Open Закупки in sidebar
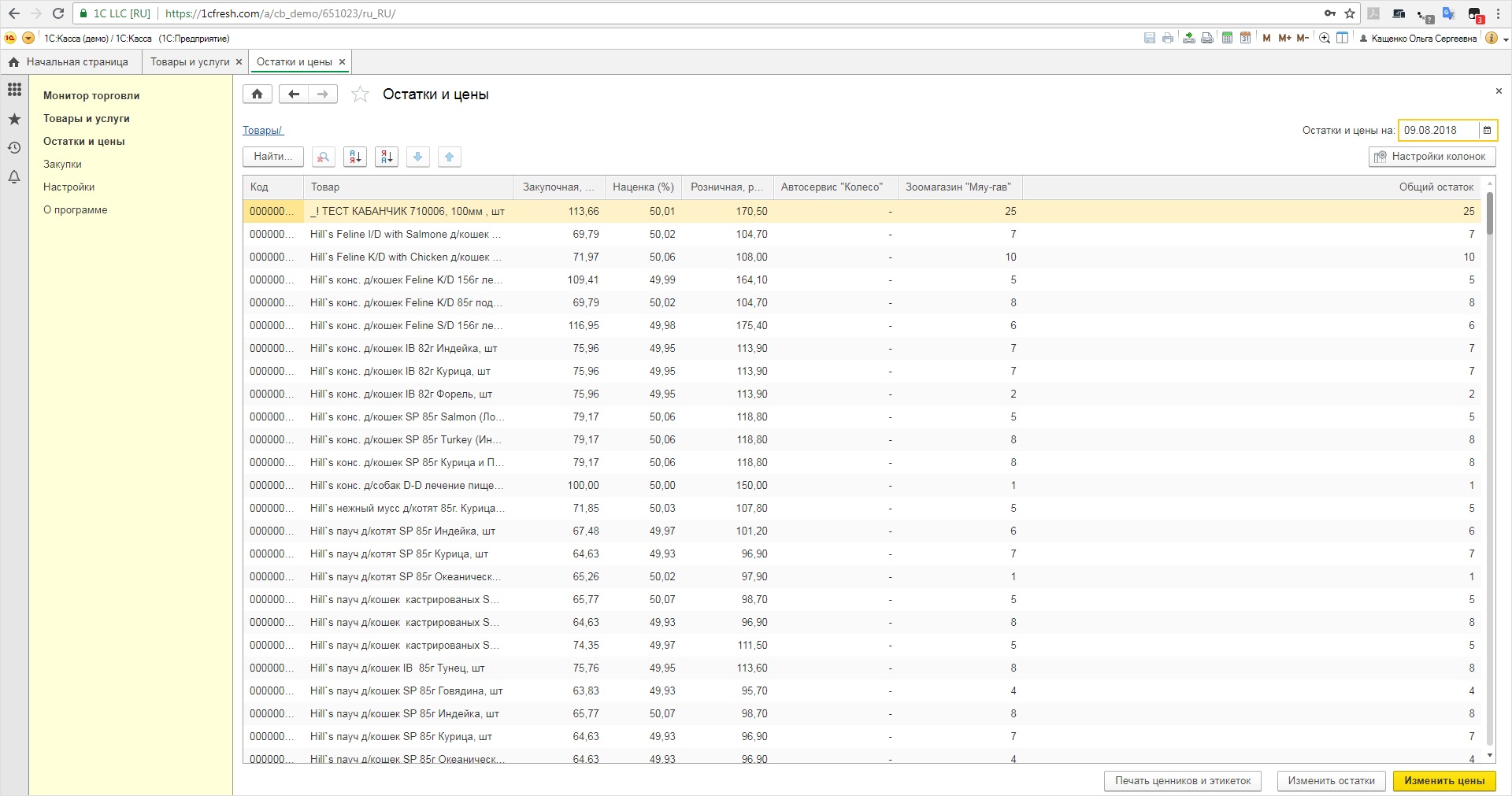This screenshot has width=1512, height=796. pos(62,165)
